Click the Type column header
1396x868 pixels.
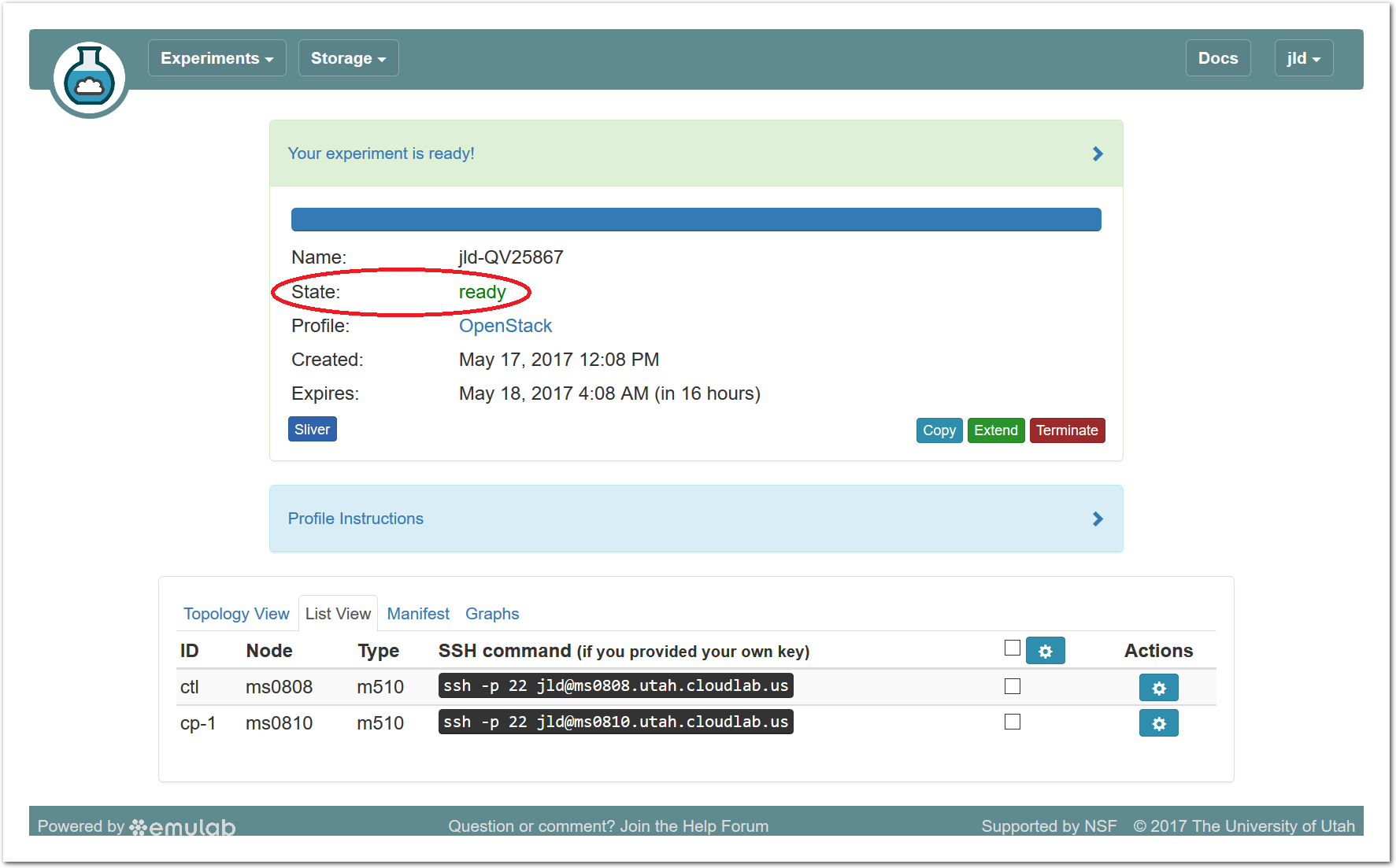point(378,651)
